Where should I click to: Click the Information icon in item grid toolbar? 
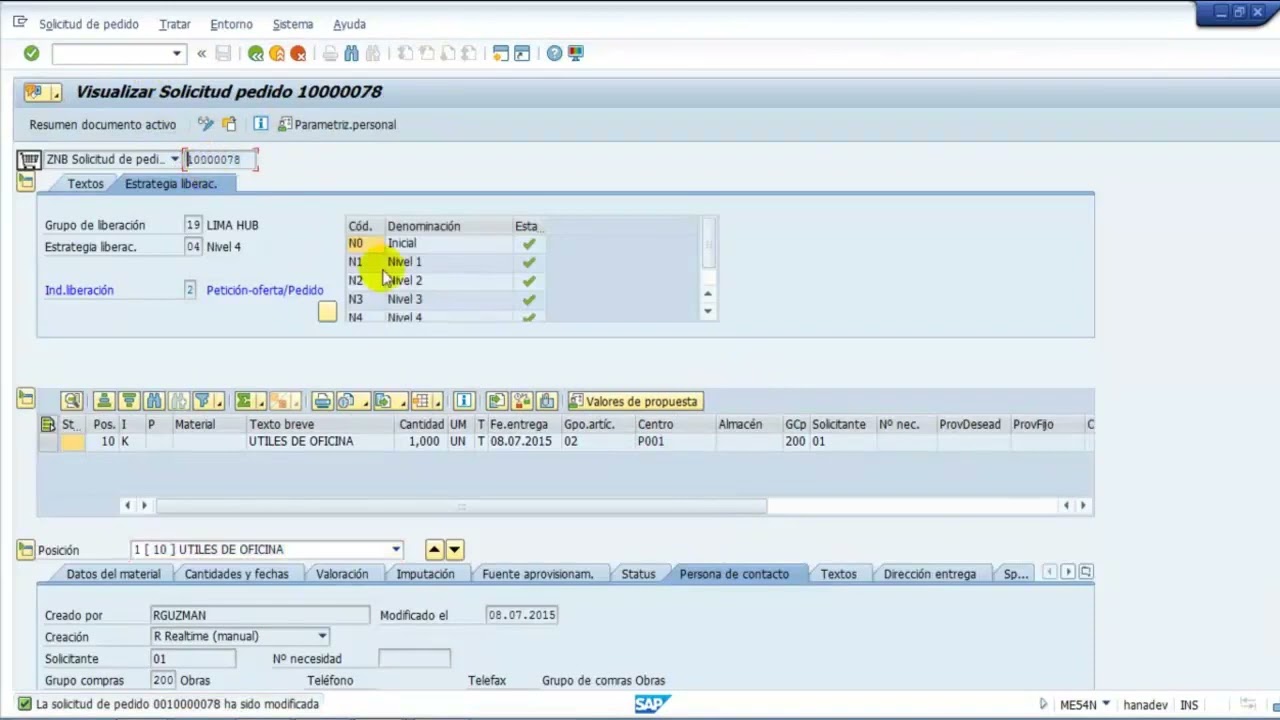(x=463, y=401)
